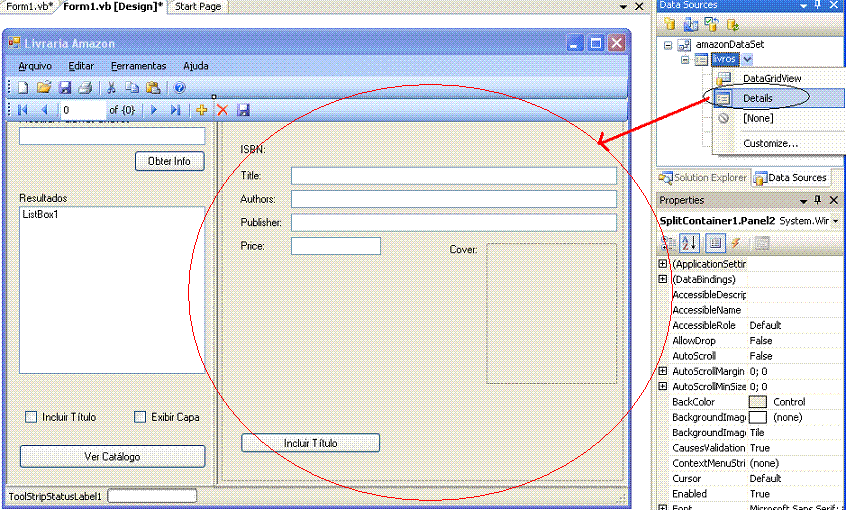
Task: Click the Add New yellow plus icon
Action: [202, 110]
